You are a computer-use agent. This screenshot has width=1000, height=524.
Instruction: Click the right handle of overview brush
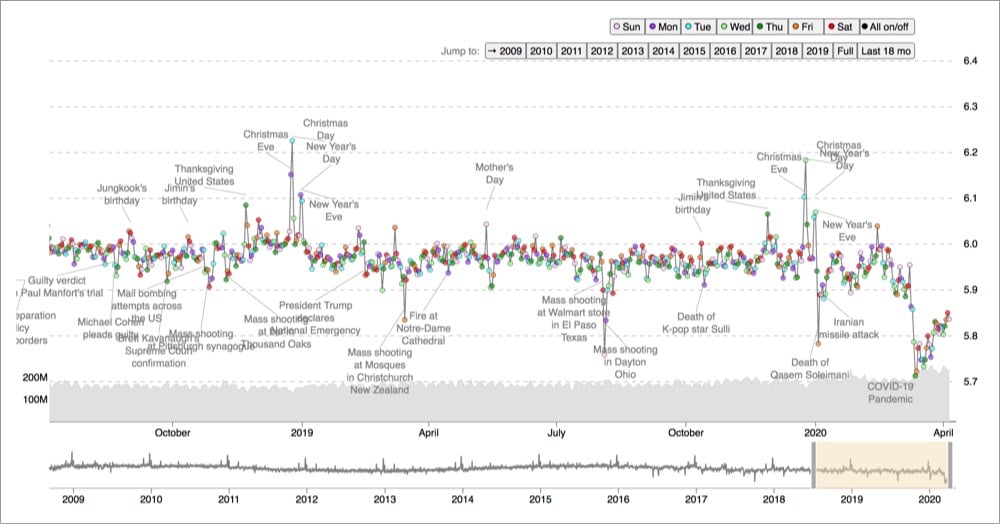click(x=950, y=463)
